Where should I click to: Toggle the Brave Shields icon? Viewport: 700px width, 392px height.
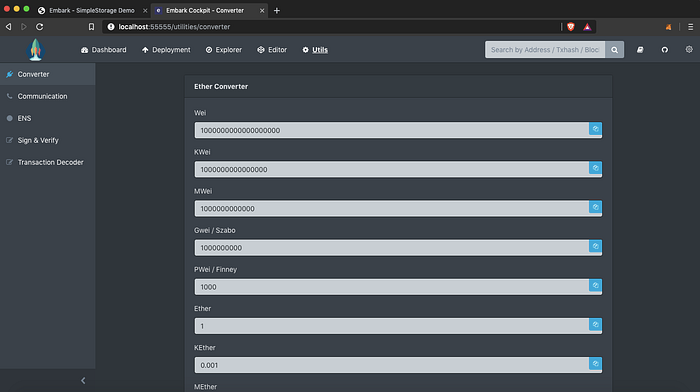click(x=571, y=27)
